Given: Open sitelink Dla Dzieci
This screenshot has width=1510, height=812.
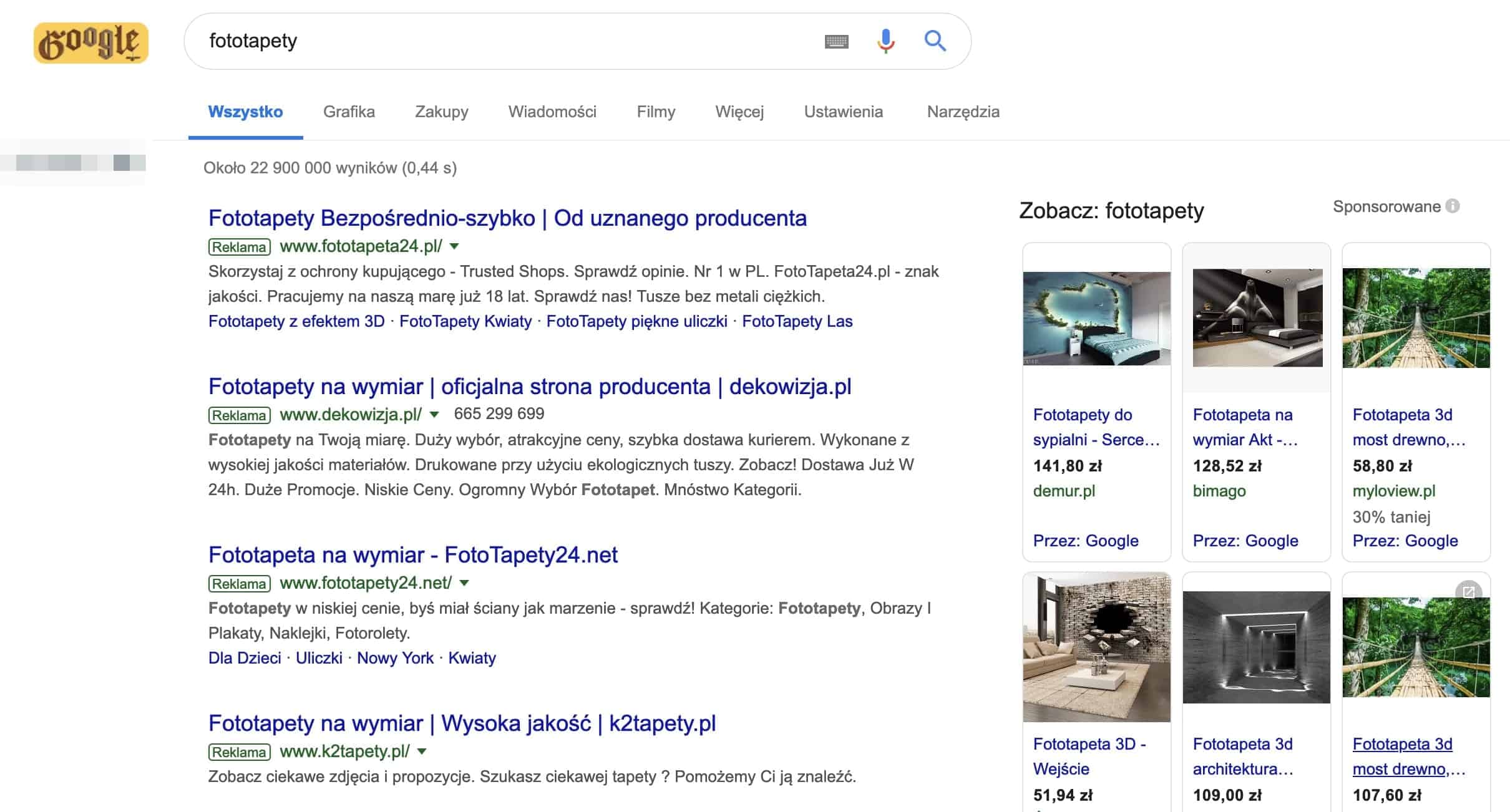Looking at the screenshot, I should (x=245, y=658).
